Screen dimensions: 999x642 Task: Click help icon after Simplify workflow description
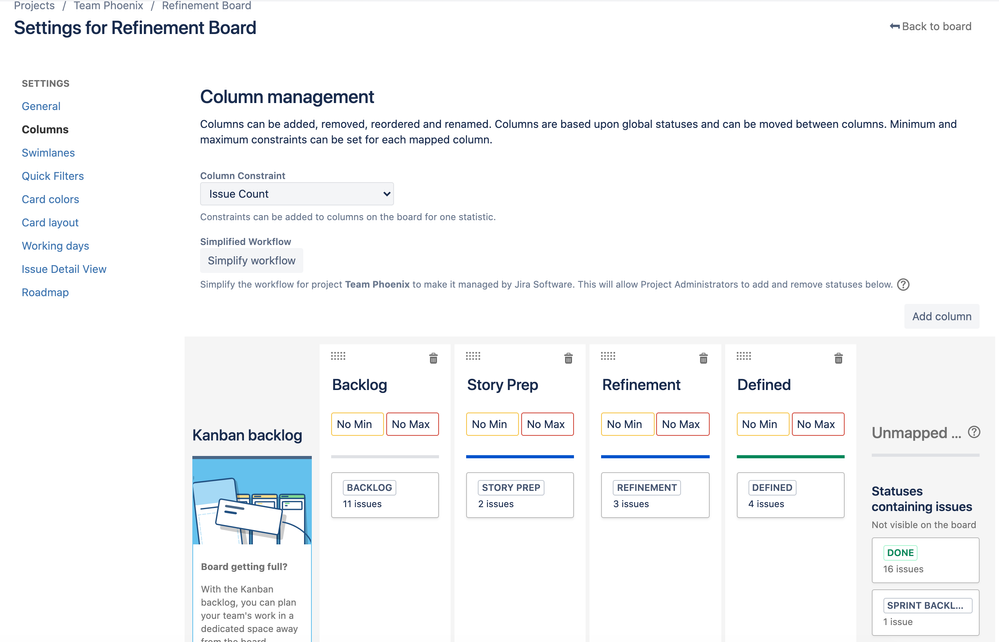pyautogui.click(x=903, y=285)
